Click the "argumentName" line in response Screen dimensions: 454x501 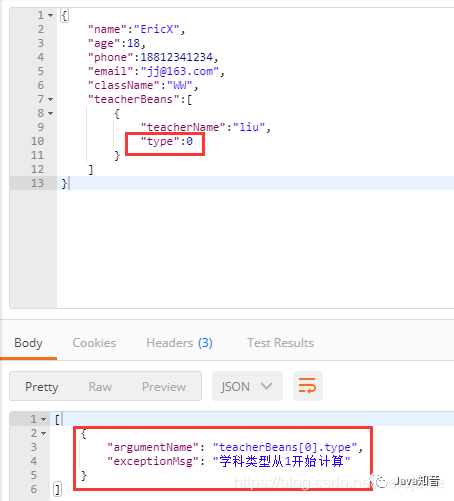click(235, 447)
